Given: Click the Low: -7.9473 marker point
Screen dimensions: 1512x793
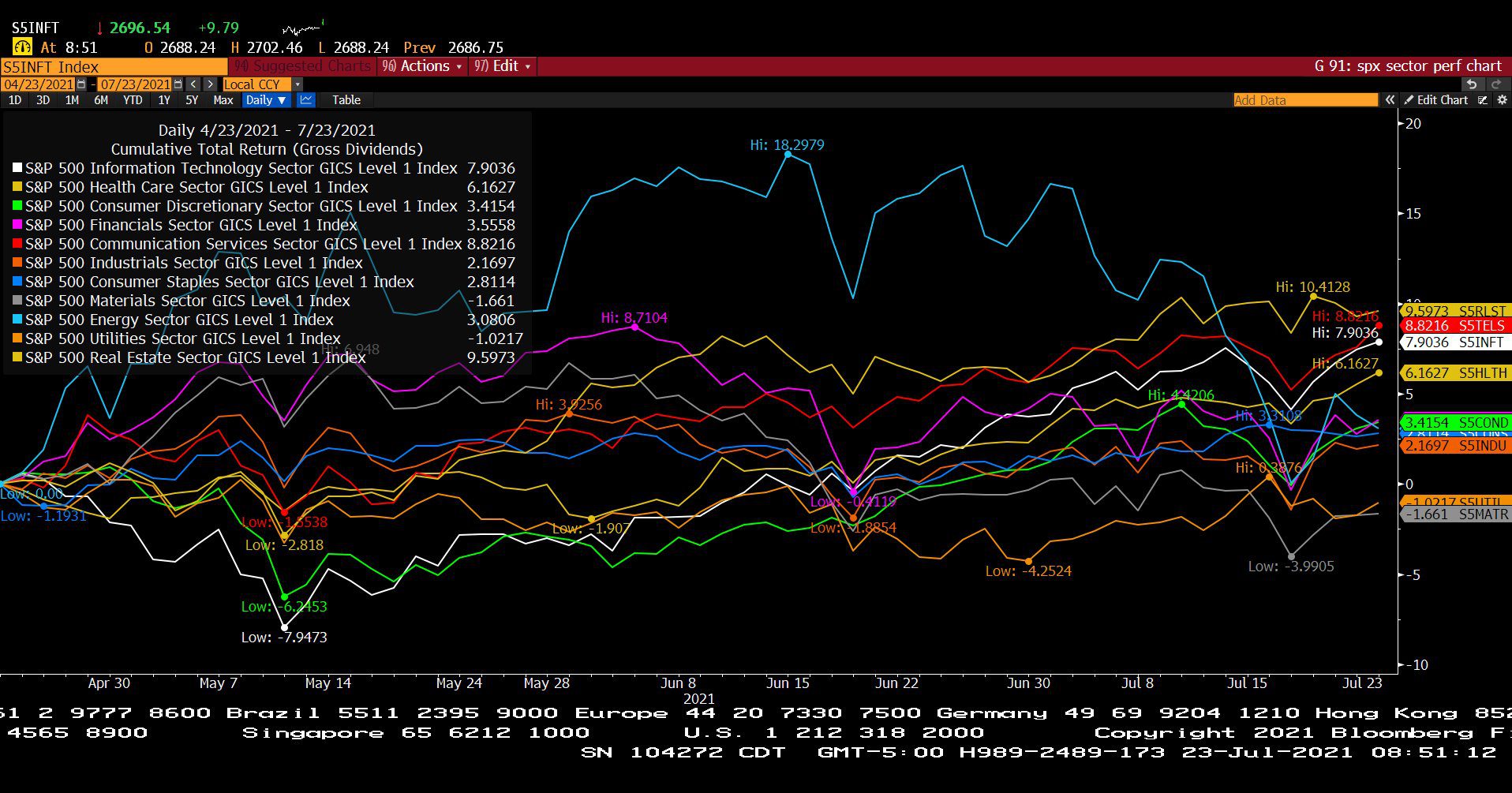Looking at the screenshot, I should click(x=285, y=628).
